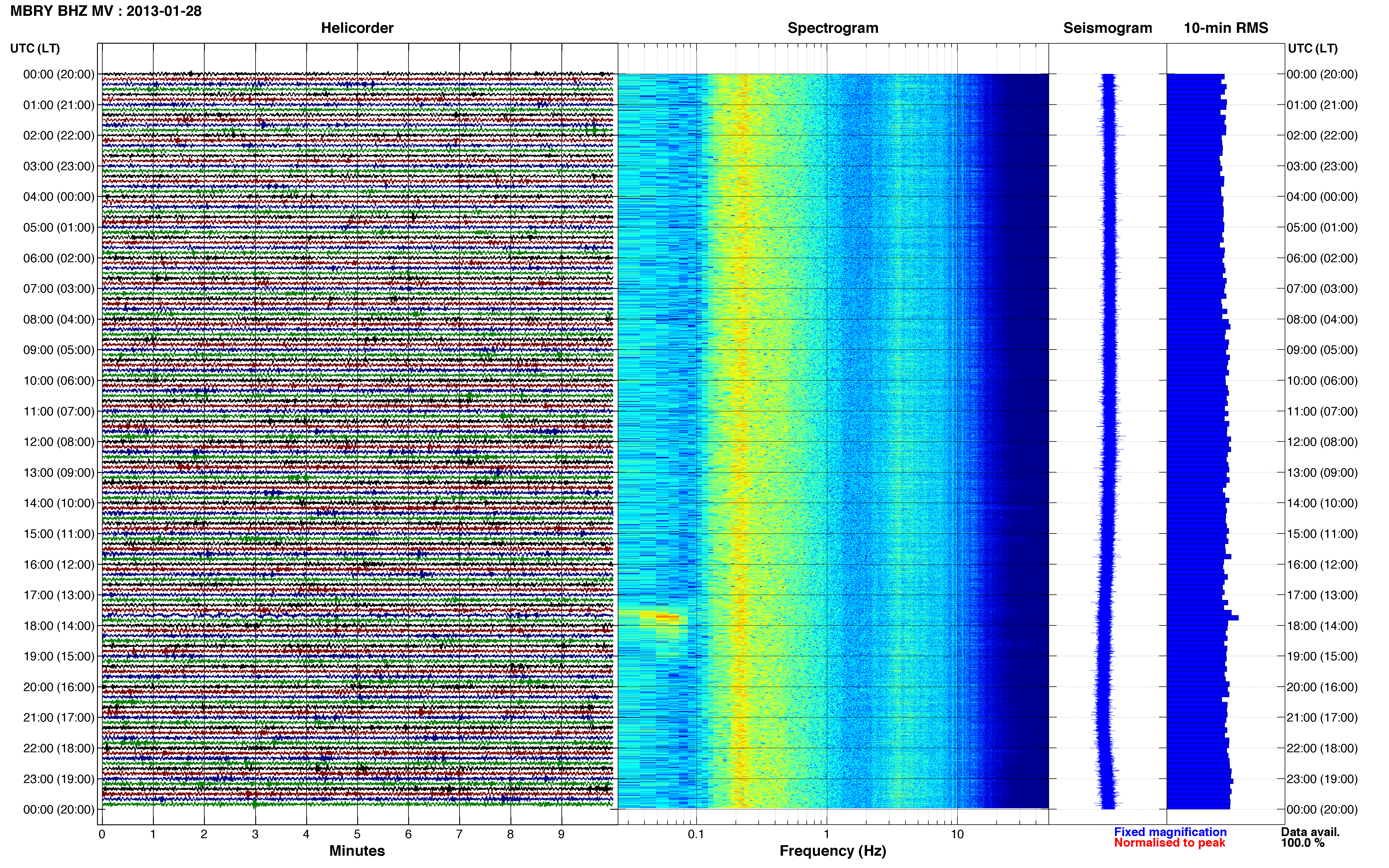Click the left 21:00 (17:00) time label

(x=59, y=718)
